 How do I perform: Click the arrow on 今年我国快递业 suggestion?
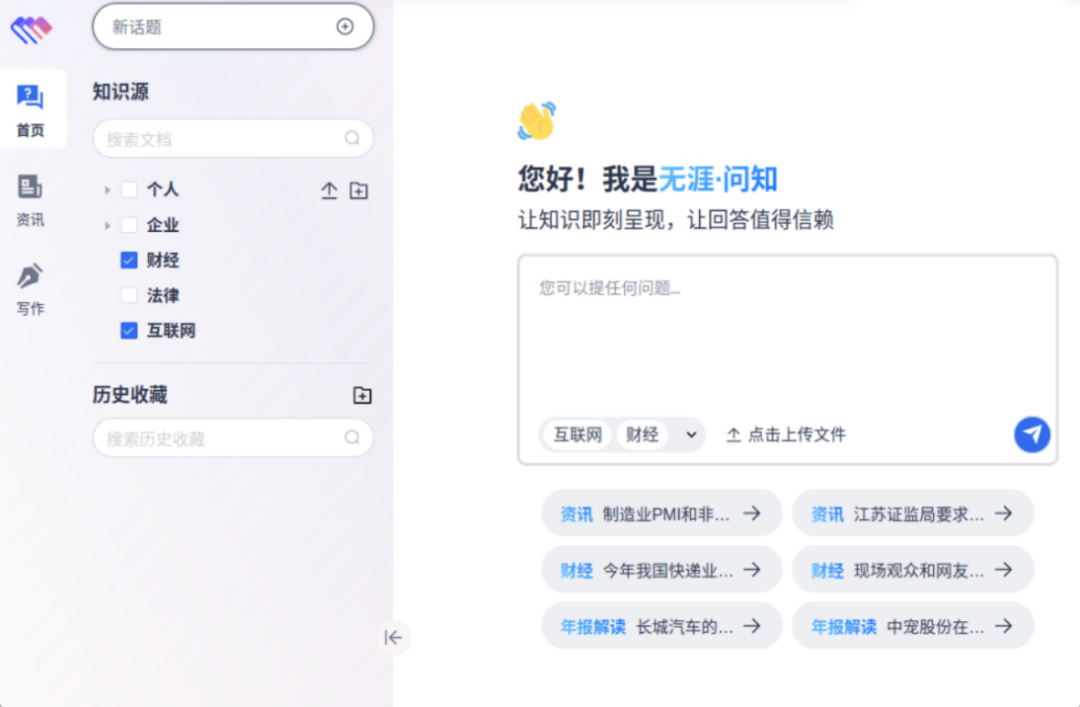click(x=752, y=569)
